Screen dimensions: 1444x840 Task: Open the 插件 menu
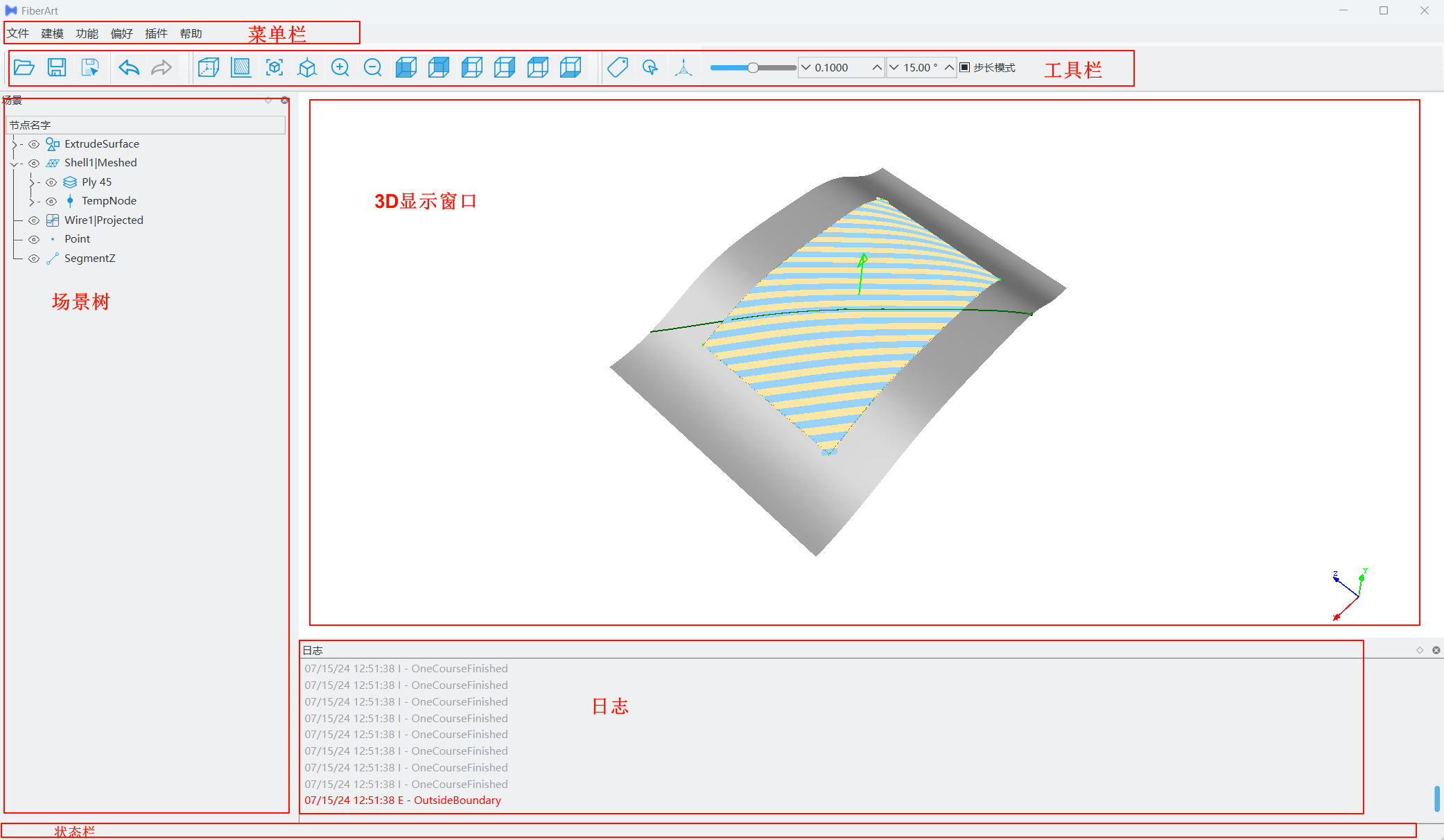tap(156, 33)
